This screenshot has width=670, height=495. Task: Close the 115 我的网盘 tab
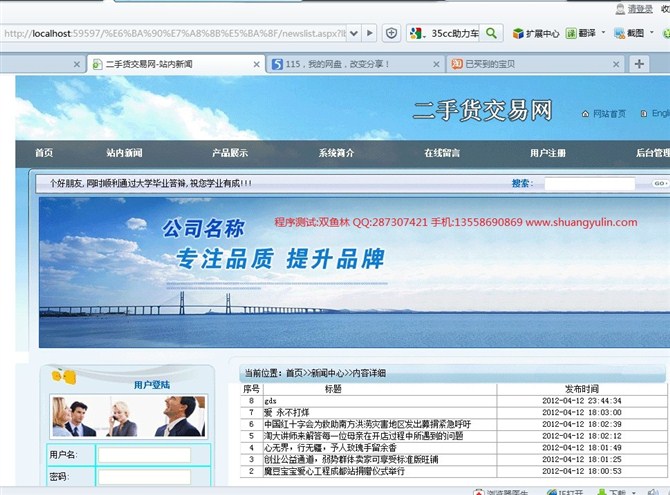[x=436, y=65]
